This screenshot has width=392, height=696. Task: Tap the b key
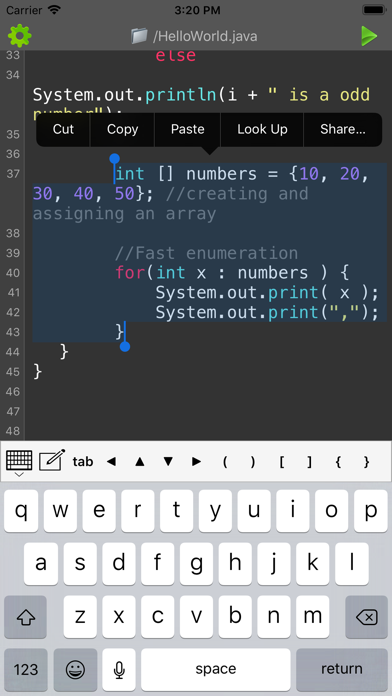click(235, 617)
